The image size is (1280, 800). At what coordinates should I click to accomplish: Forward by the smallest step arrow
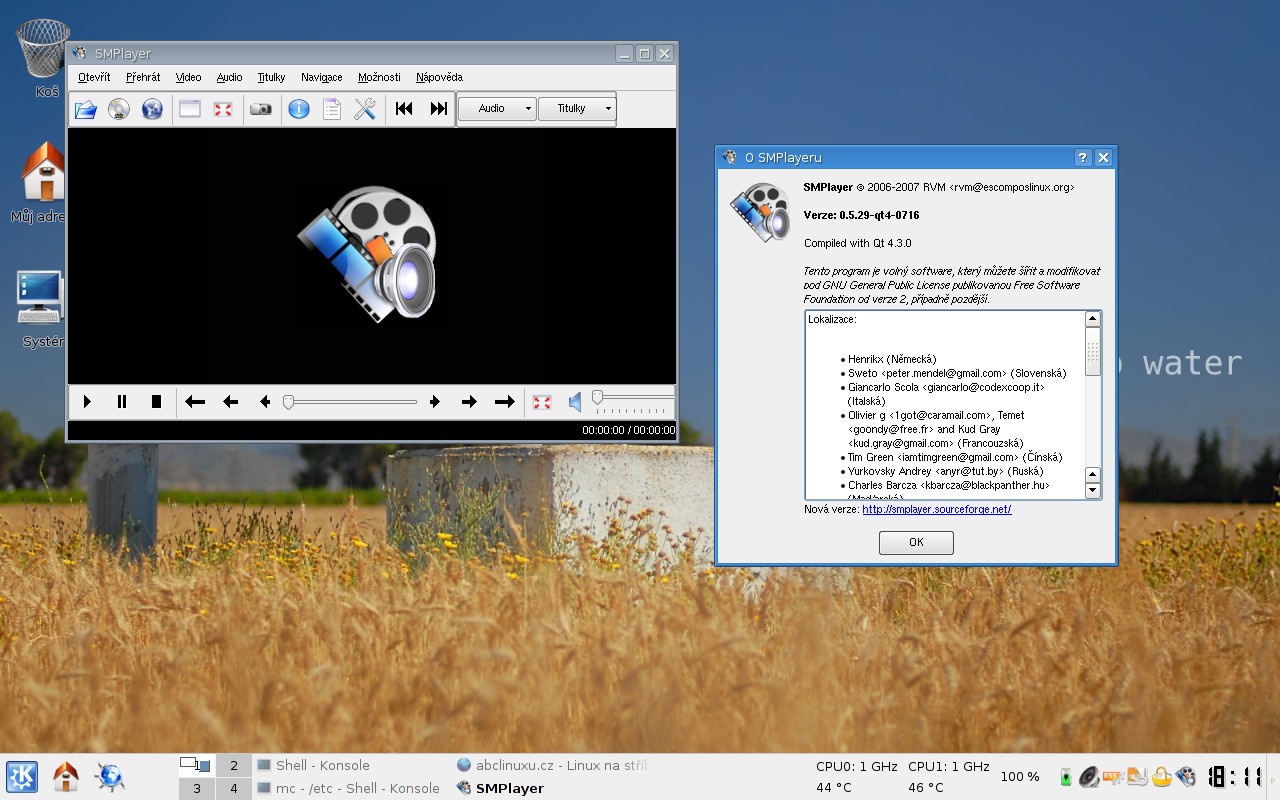coord(434,402)
